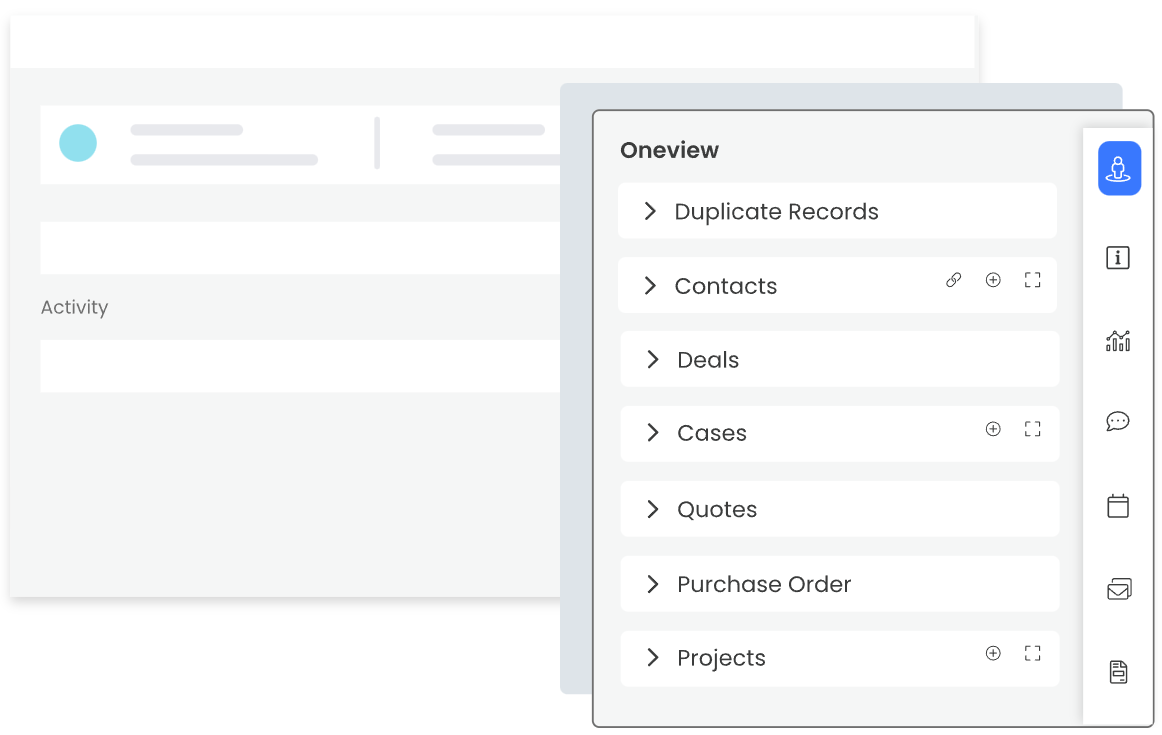Click the Projects label
The width and height of the screenshot is (1162, 735).
721,659
